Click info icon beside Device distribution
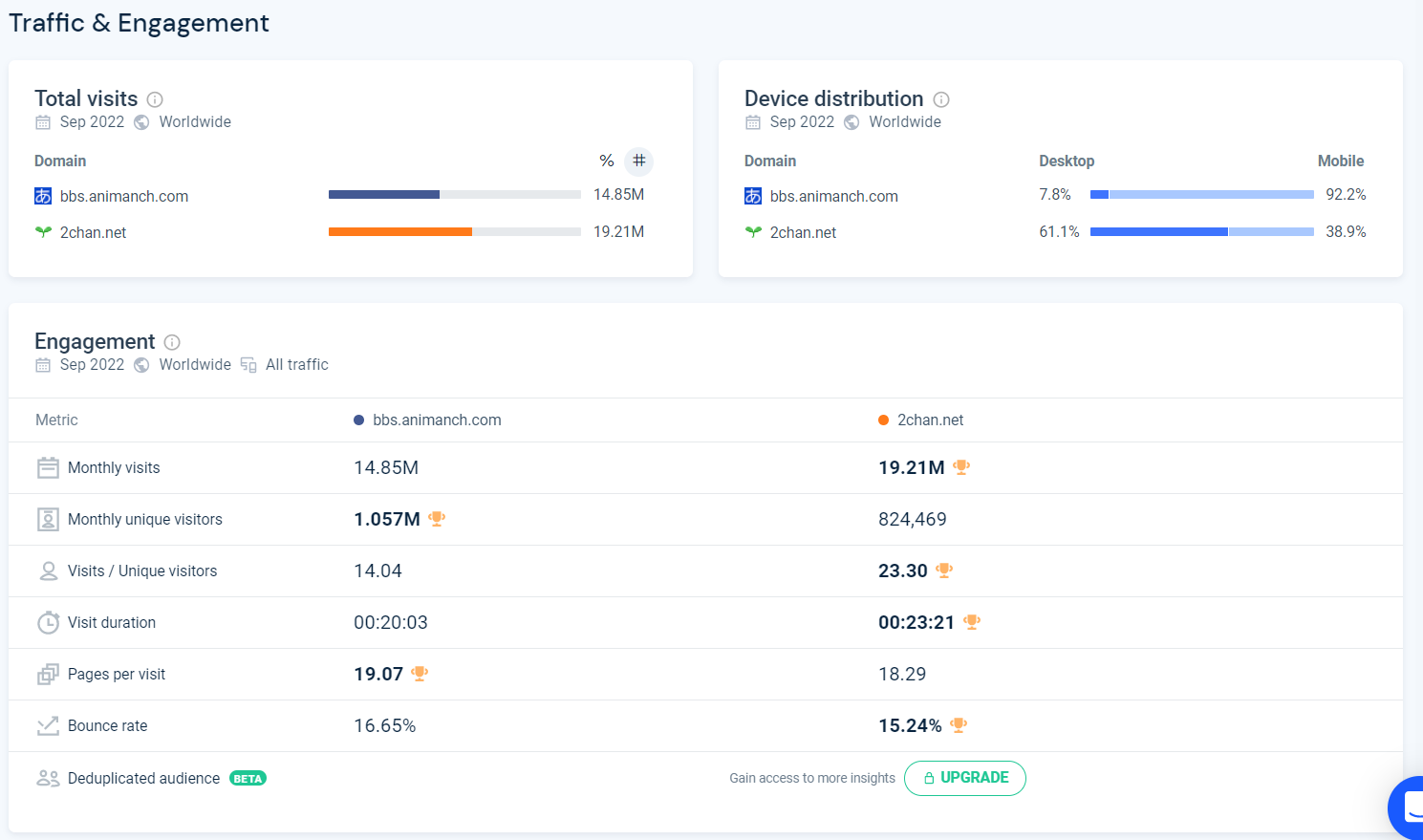 941,99
